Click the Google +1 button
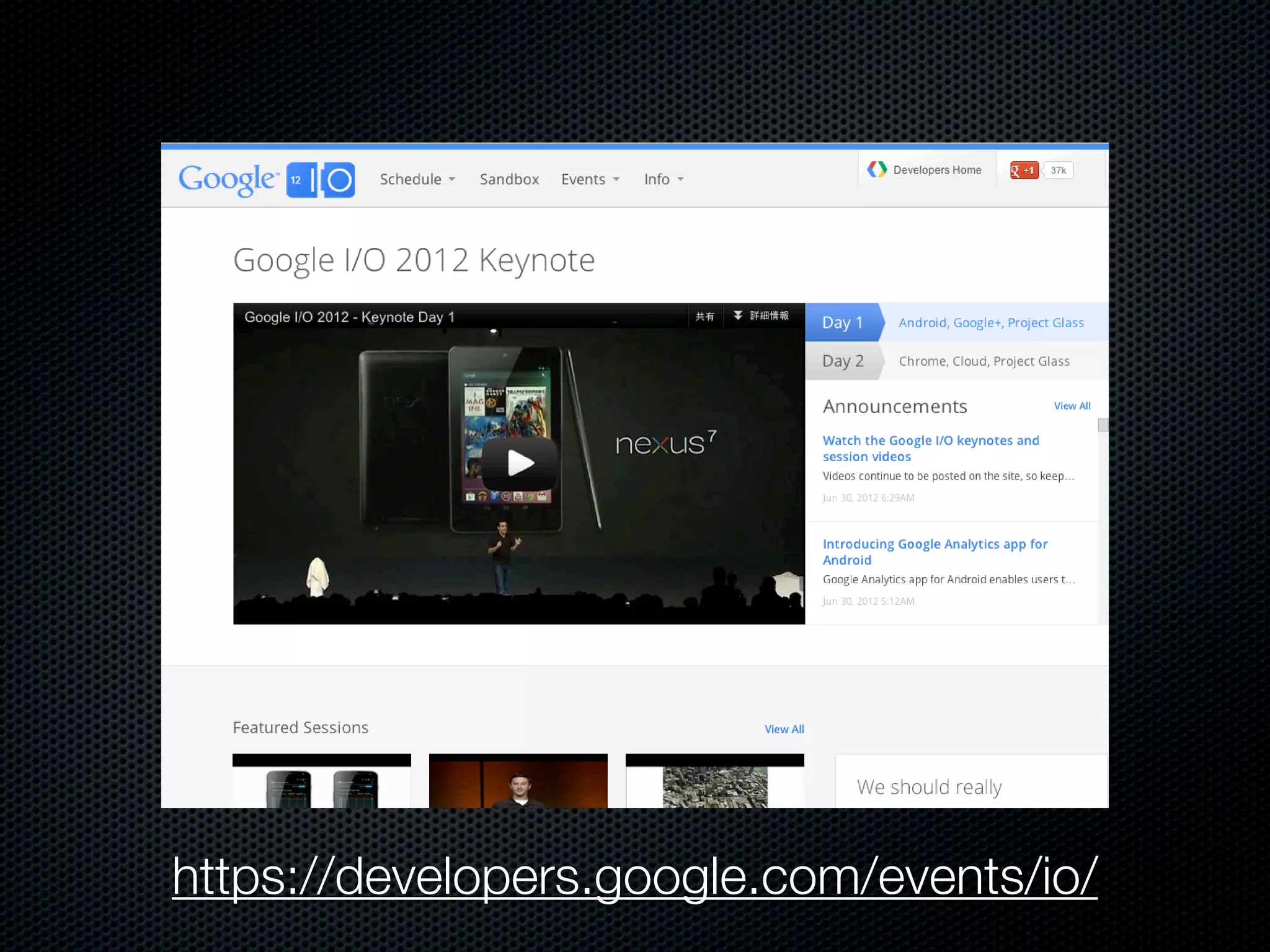Viewport: 1270px width, 952px height. coord(1024,170)
